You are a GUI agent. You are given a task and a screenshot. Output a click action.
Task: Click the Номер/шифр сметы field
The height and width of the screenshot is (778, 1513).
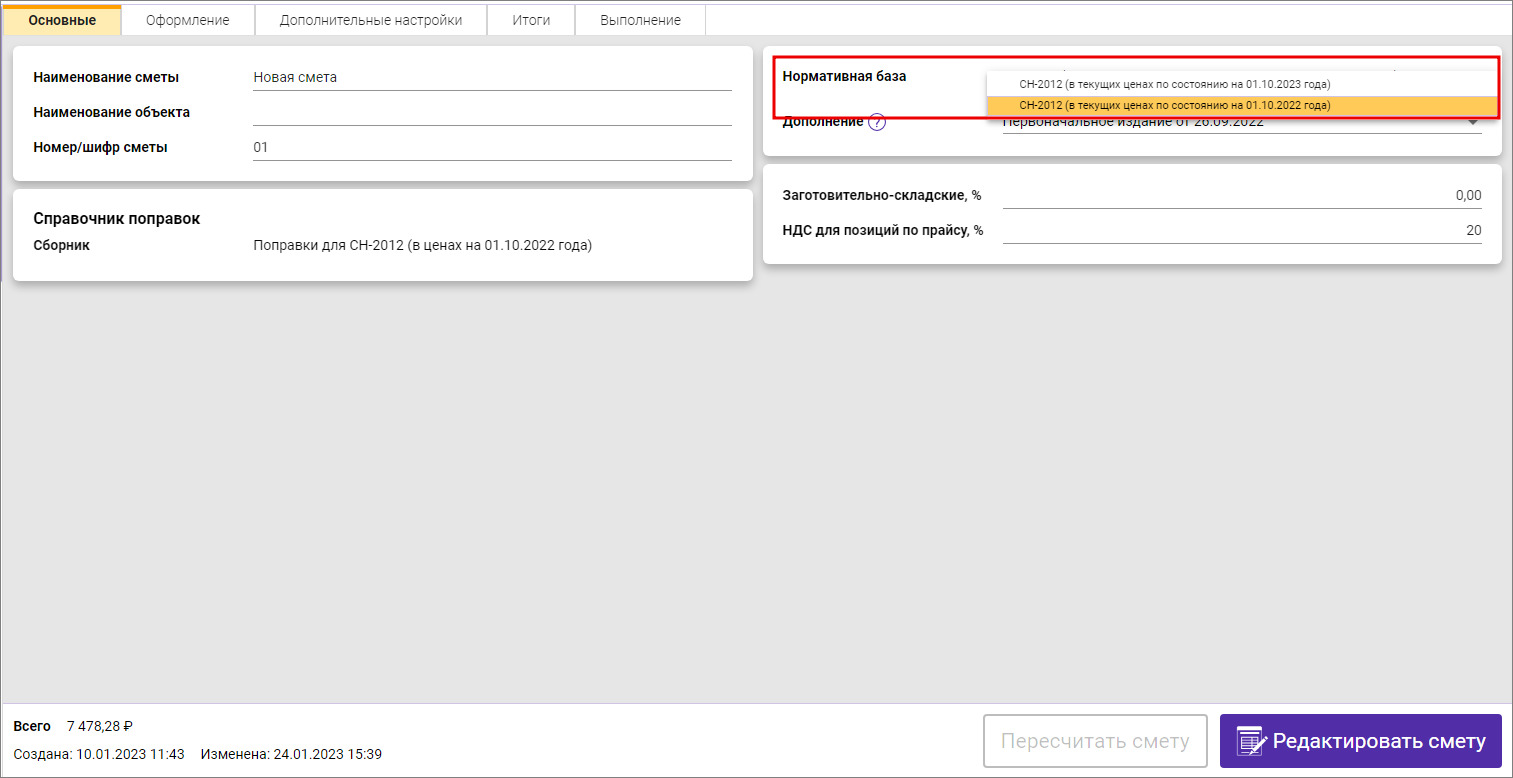(x=491, y=147)
